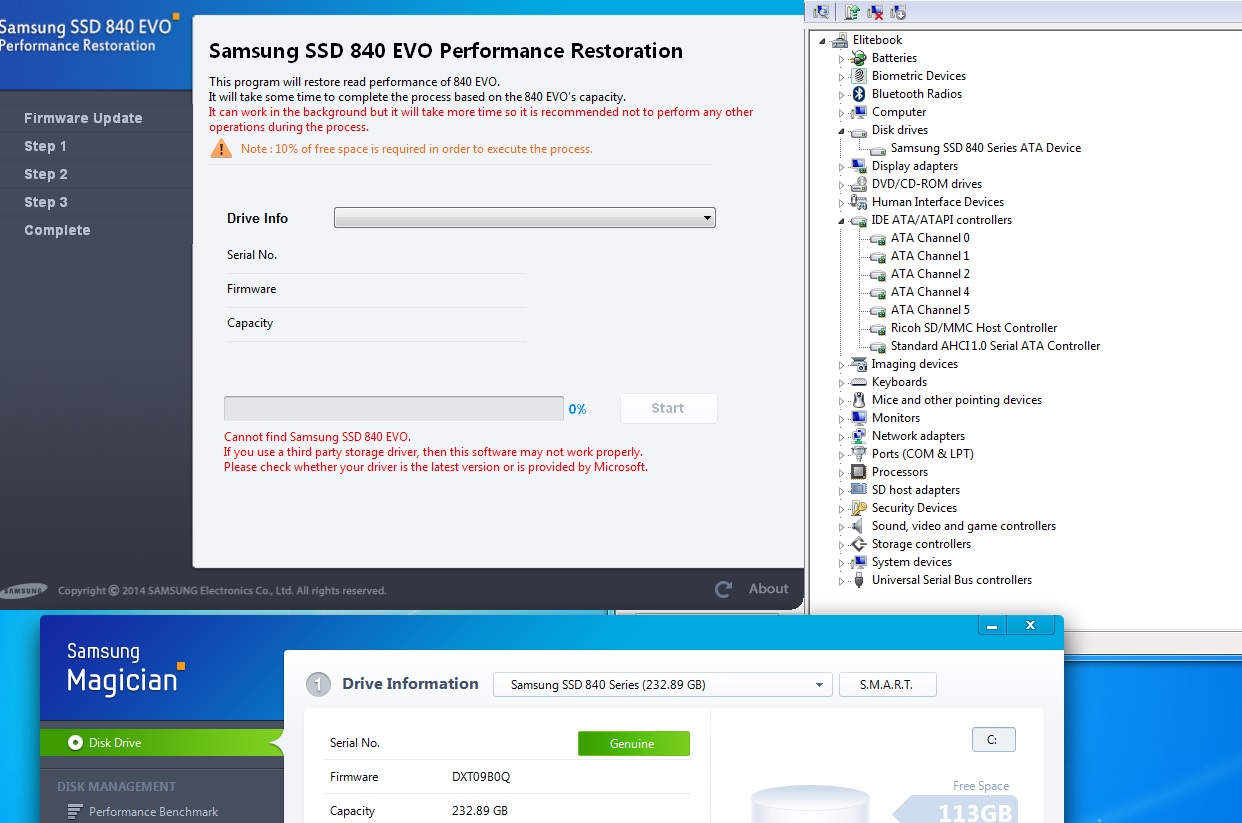The width and height of the screenshot is (1242, 823).
Task: Collapse the Elitebook root node
Action: coord(823,41)
